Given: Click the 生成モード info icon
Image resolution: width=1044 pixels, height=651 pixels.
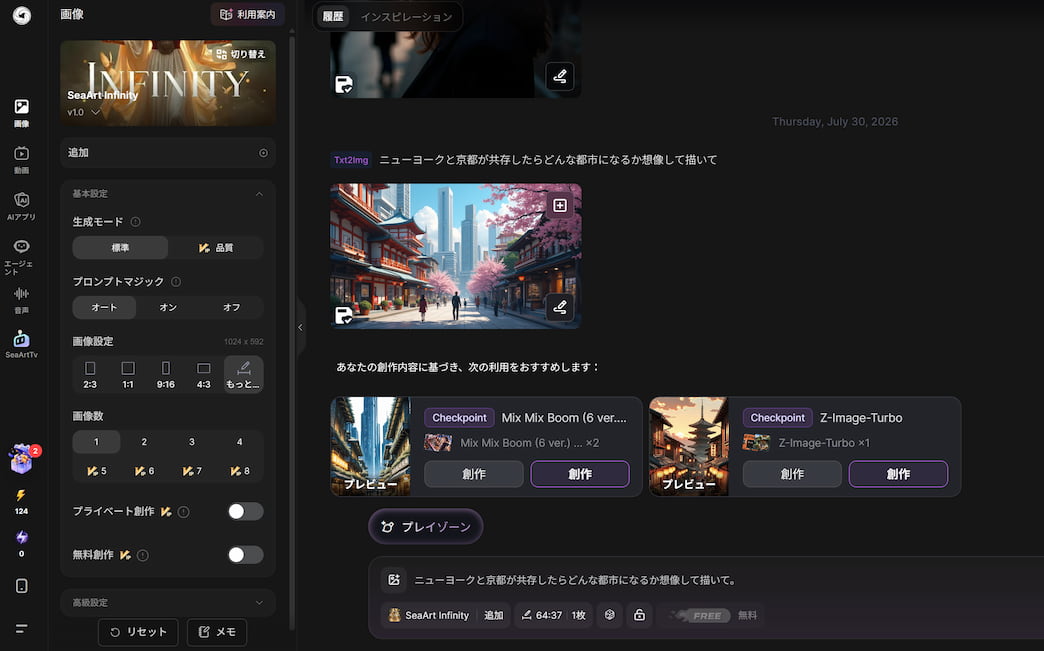Looking at the screenshot, I should pos(135,222).
